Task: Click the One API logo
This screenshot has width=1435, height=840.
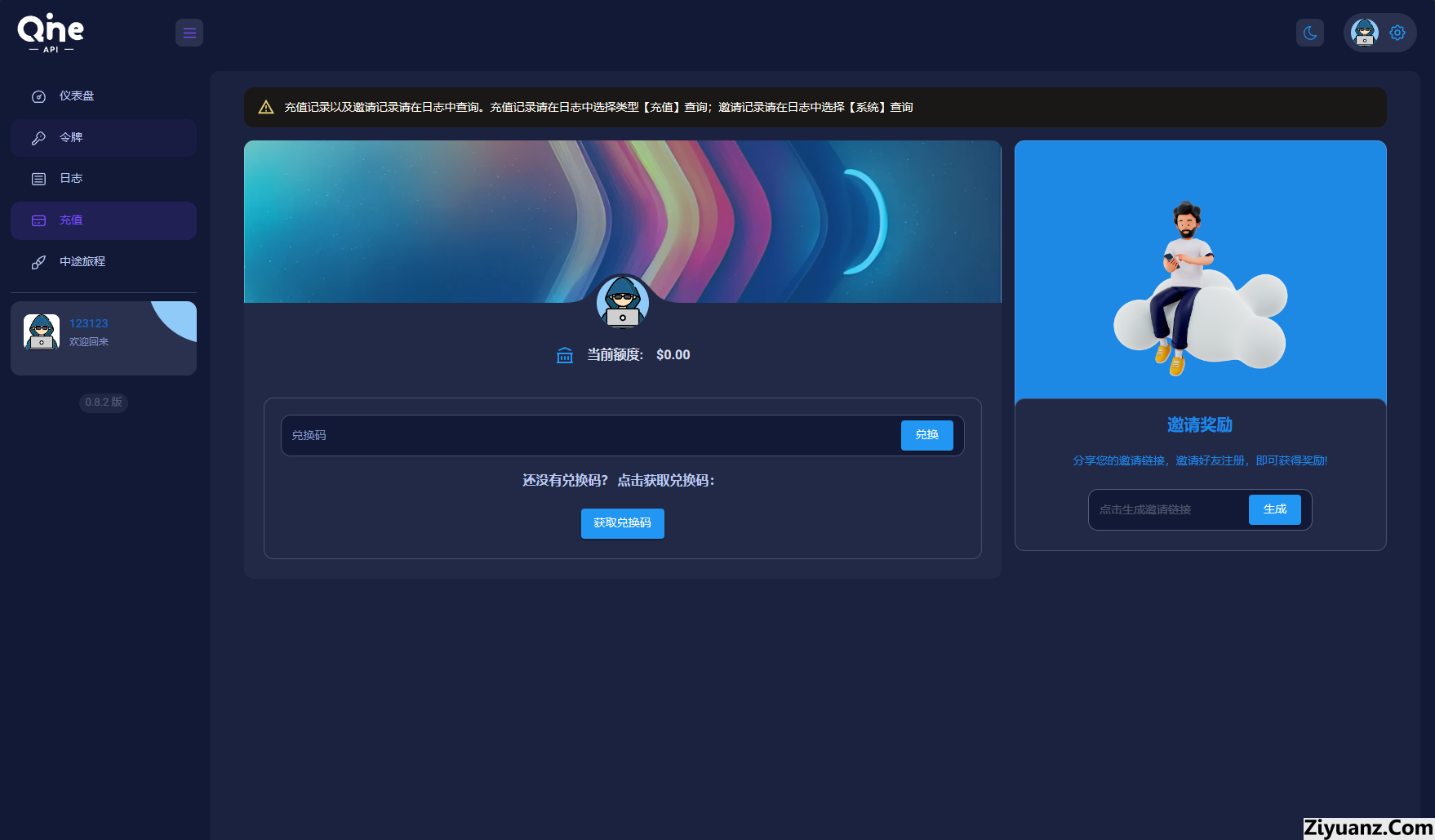Action: (51, 33)
